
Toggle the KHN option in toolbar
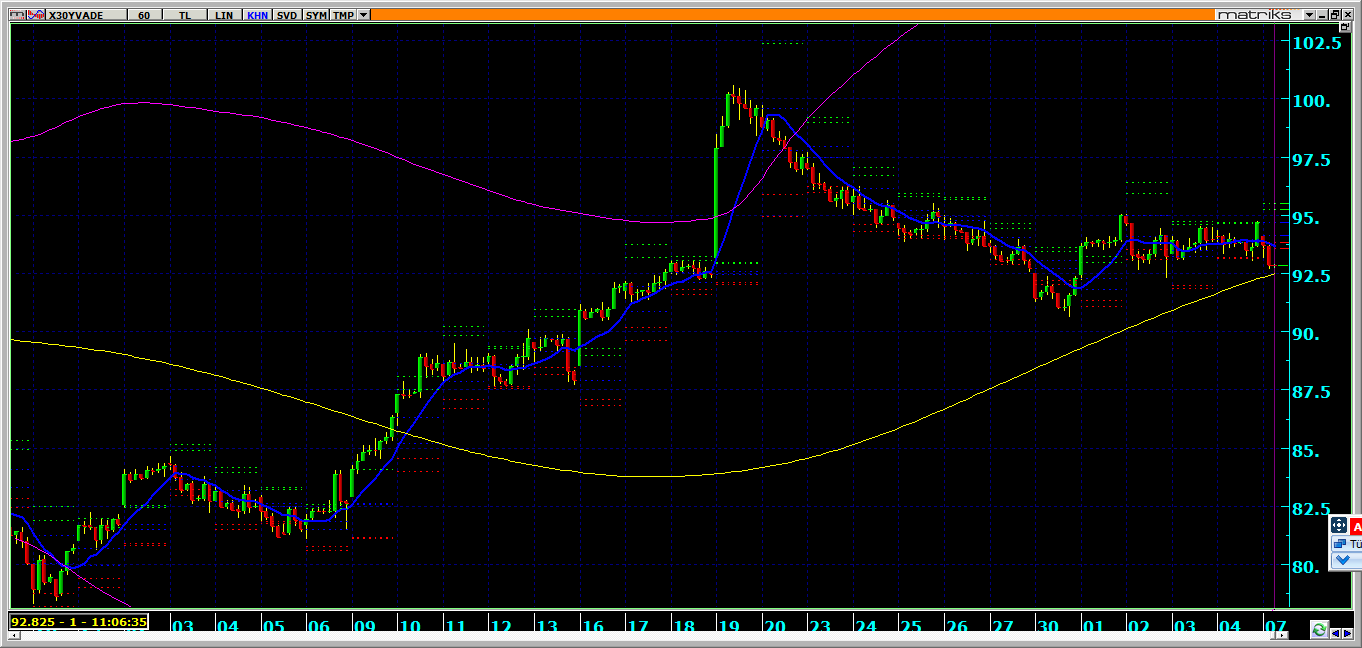point(257,15)
